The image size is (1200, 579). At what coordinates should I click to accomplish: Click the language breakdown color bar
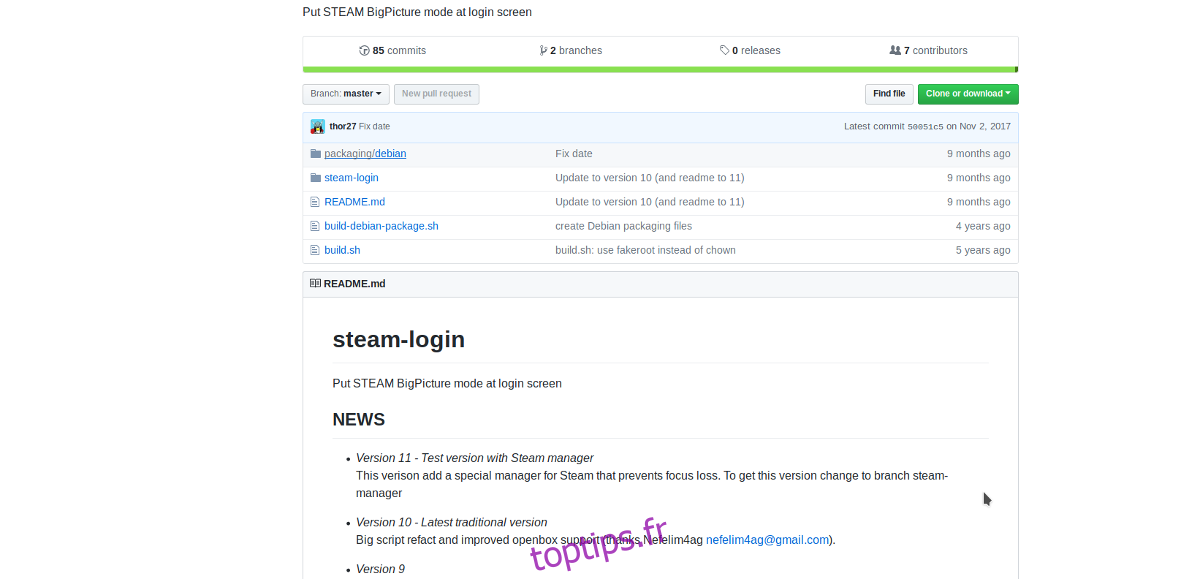pyautogui.click(x=660, y=69)
